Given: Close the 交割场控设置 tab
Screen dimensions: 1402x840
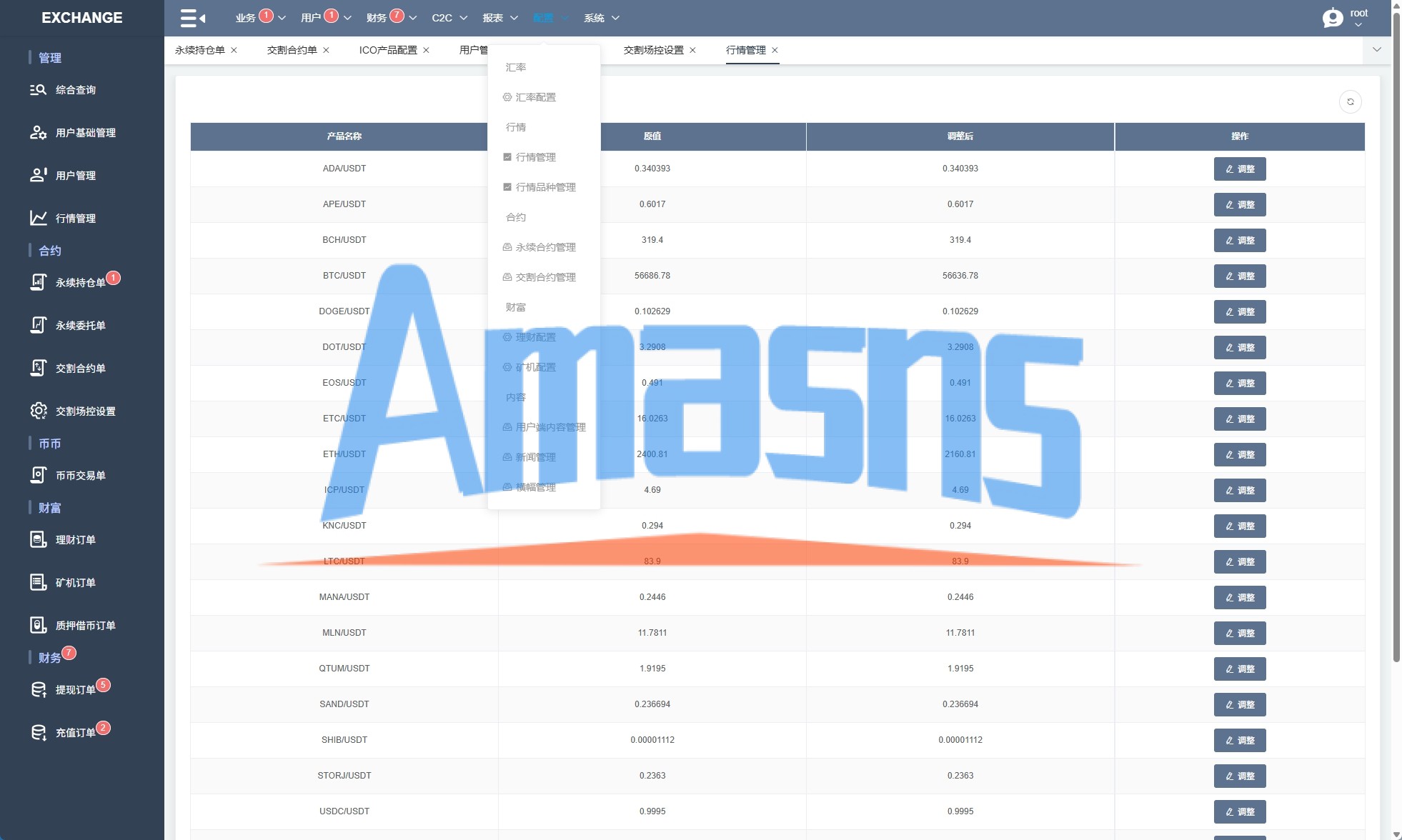Looking at the screenshot, I should point(692,50).
